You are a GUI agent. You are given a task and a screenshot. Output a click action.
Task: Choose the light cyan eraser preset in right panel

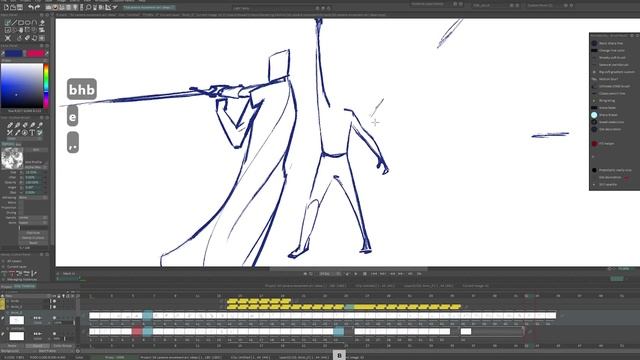[x=594, y=115]
